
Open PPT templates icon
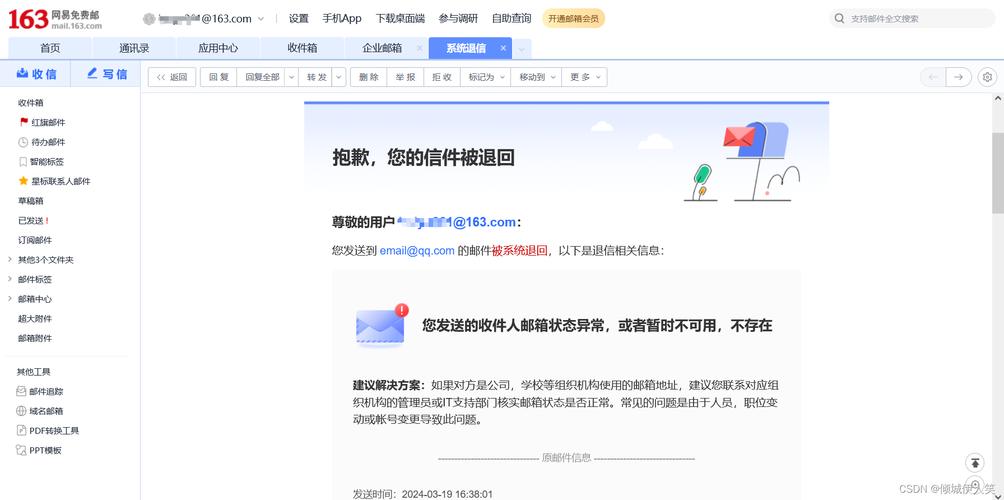[21, 450]
